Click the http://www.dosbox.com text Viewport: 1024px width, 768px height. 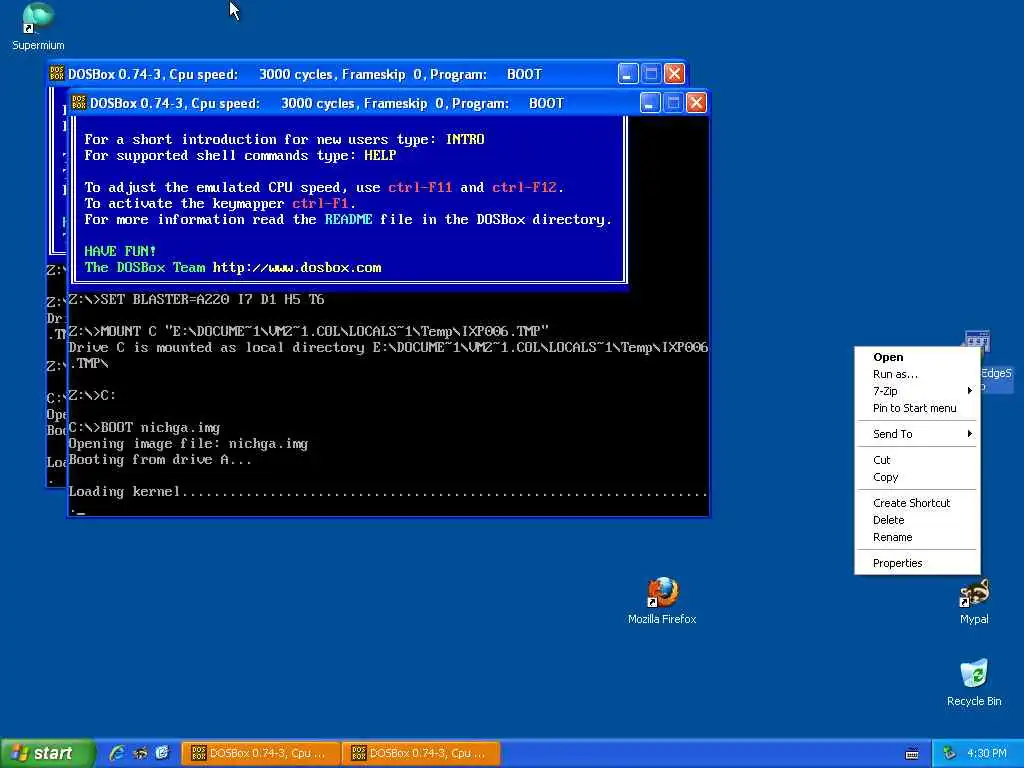coord(297,268)
